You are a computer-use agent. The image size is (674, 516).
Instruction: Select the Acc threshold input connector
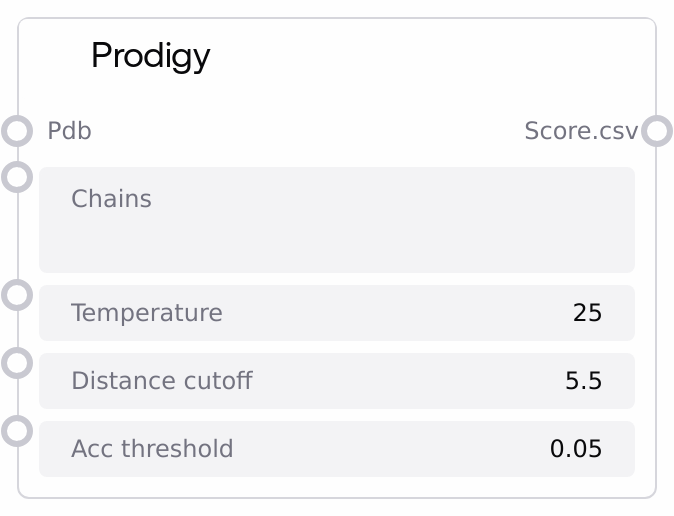point(17,431)
